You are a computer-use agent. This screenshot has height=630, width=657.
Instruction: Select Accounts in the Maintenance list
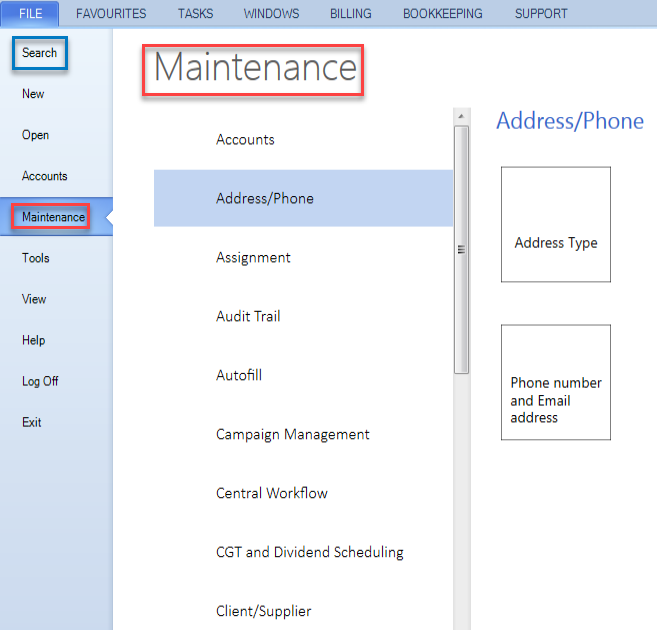coord(303,139)
